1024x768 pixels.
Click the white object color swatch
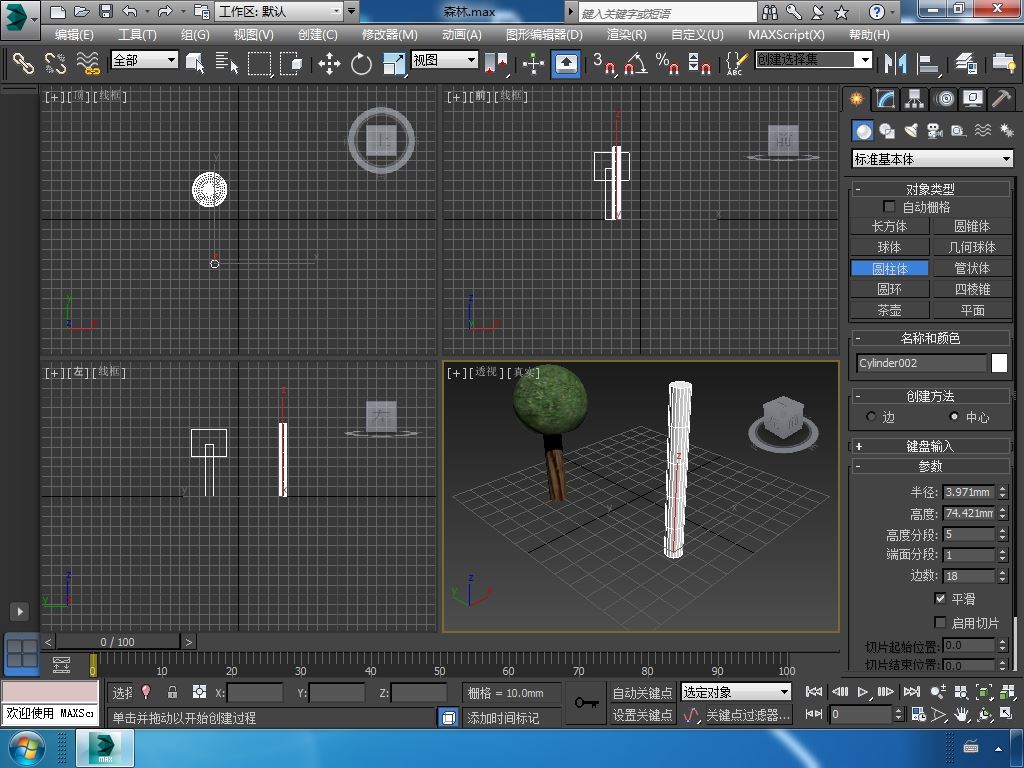coord(999,363)
